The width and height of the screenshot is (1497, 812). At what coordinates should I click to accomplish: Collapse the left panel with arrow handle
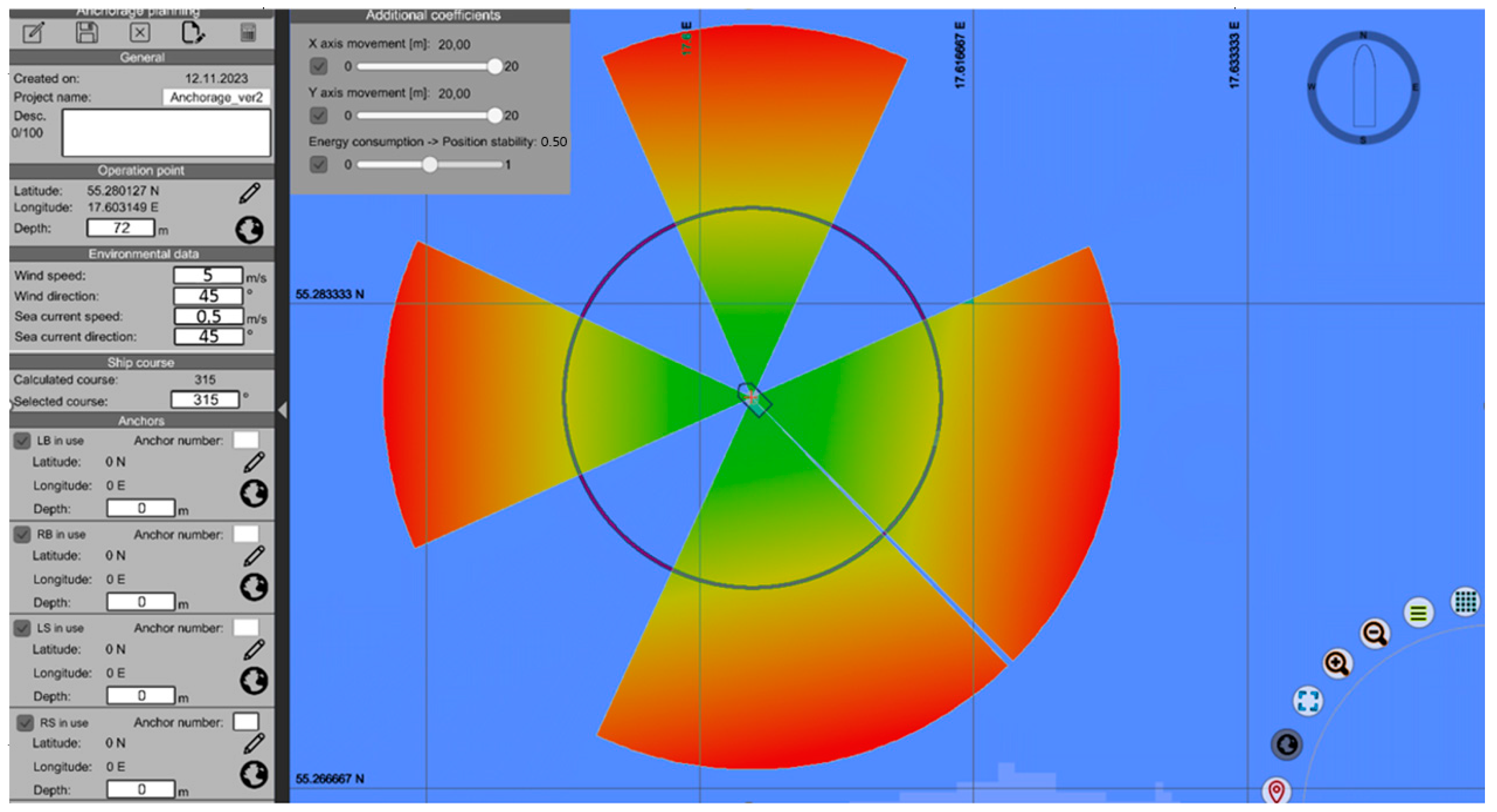coord(282,410)
